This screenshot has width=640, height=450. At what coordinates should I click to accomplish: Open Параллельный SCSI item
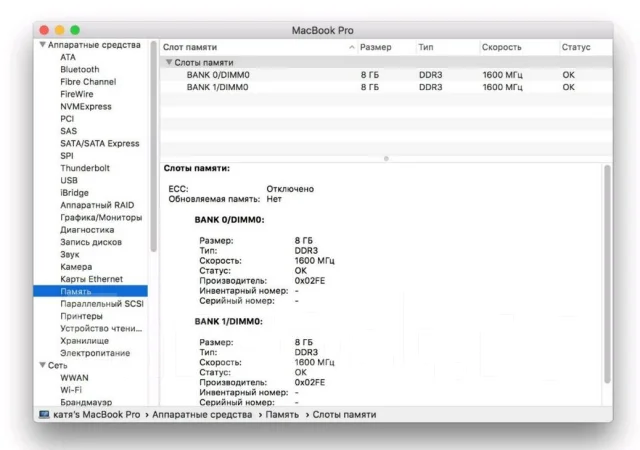tap(102, 303)
